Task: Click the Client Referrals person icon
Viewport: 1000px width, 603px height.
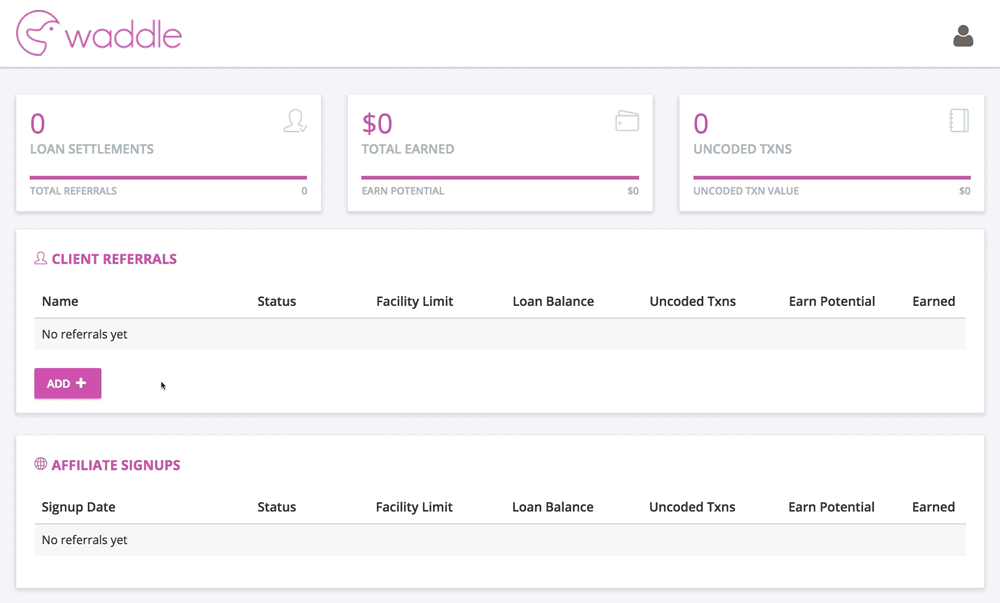Action: [x=41, y=258]
